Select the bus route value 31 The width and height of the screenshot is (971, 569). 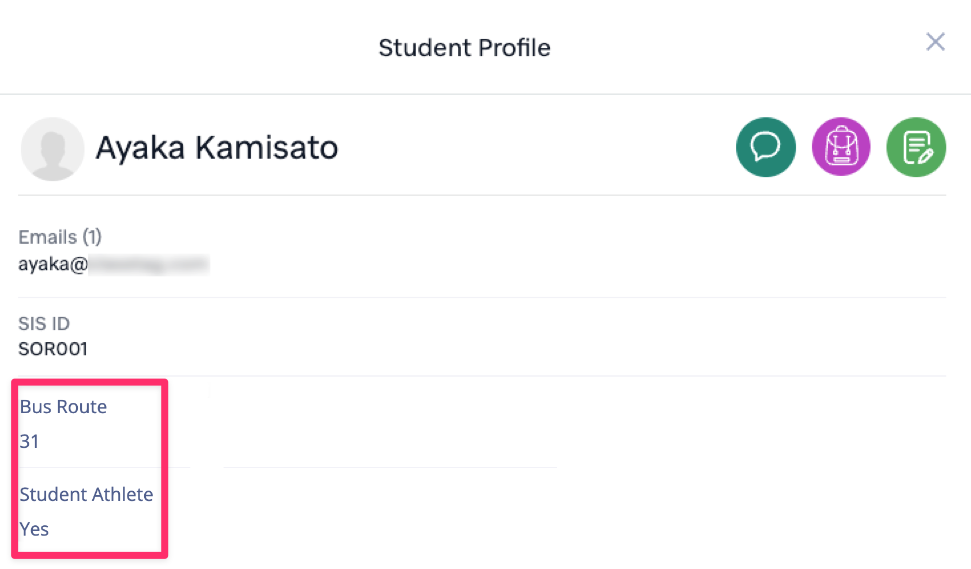pos(29,441)
